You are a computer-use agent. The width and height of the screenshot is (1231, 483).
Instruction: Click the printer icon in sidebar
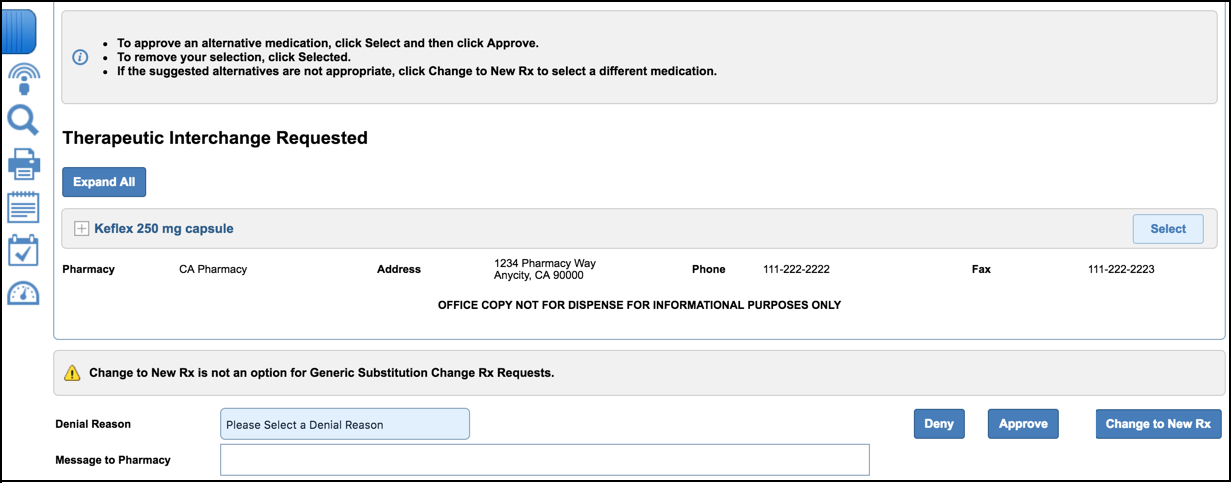23,164
